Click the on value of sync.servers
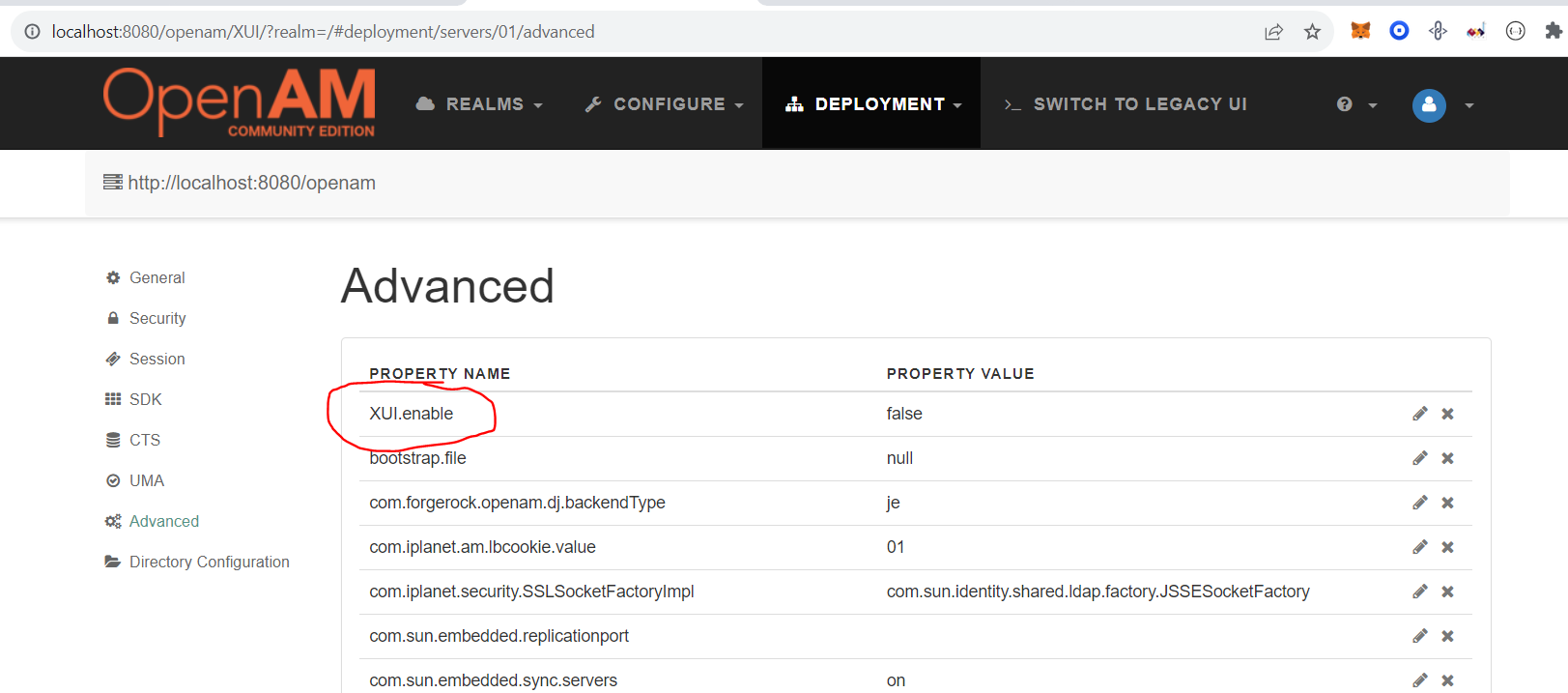 pos(896,680)
